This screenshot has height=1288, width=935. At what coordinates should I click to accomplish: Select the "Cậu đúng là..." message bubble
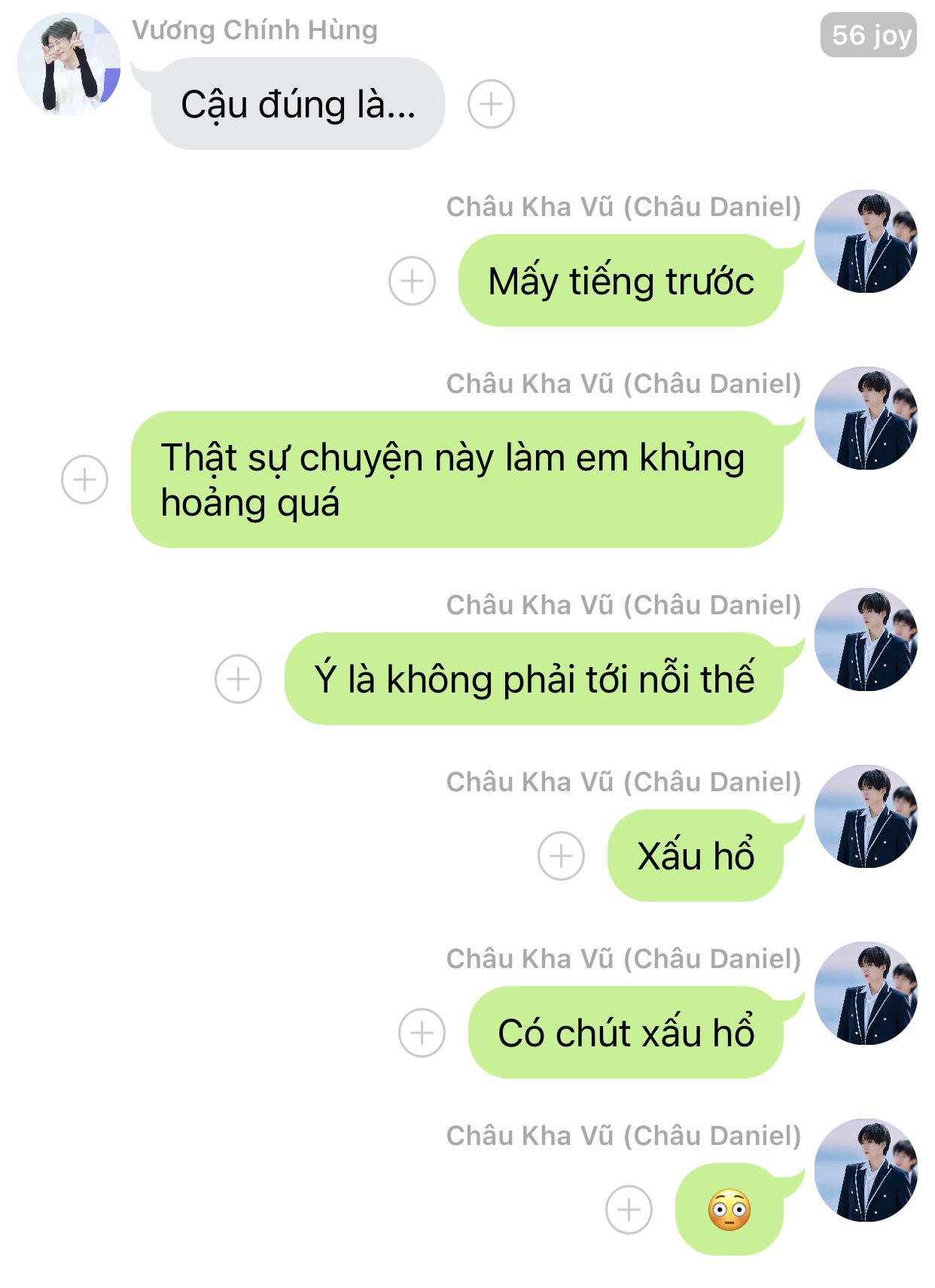click(297, 104)
